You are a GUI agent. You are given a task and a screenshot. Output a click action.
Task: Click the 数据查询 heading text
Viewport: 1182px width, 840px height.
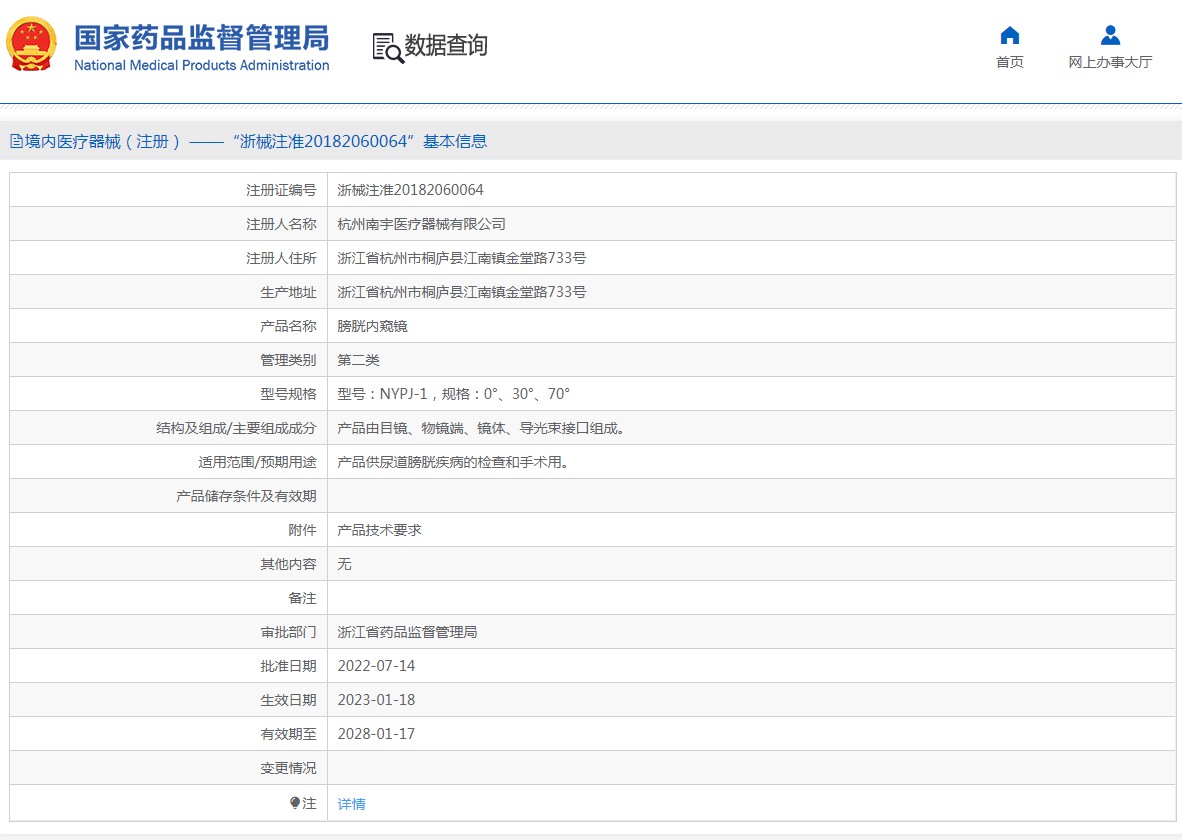446,45
